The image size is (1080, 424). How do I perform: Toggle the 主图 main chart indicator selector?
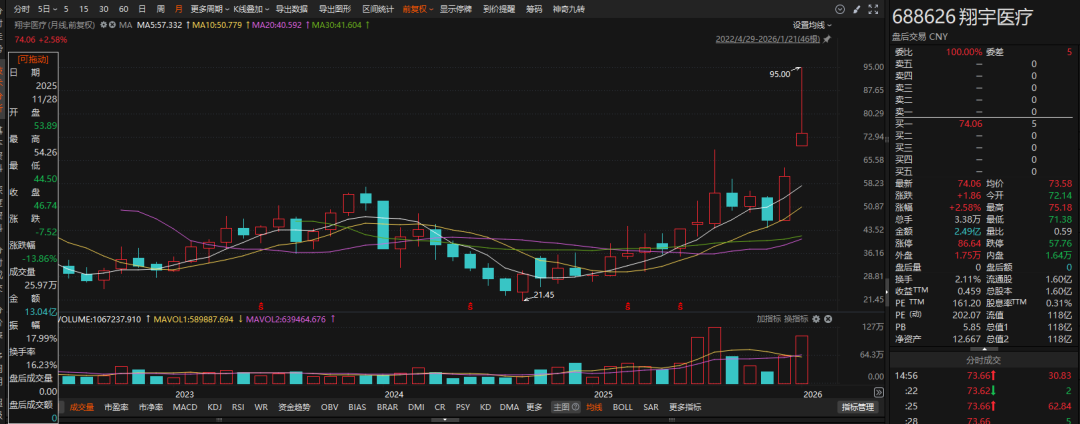click(x=564, y=407)
